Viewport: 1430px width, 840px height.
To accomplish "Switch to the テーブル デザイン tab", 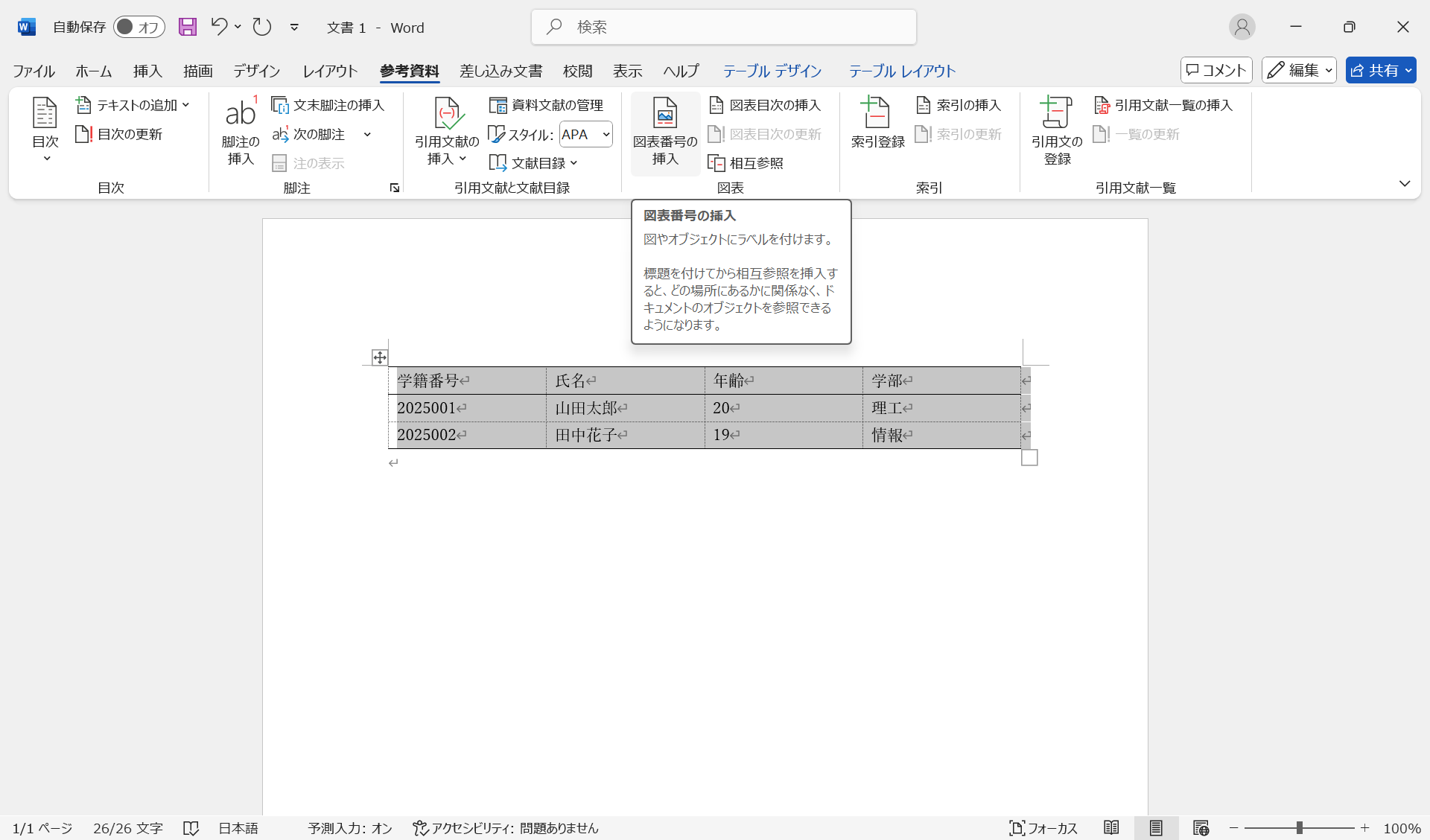I will pos(772,71).
